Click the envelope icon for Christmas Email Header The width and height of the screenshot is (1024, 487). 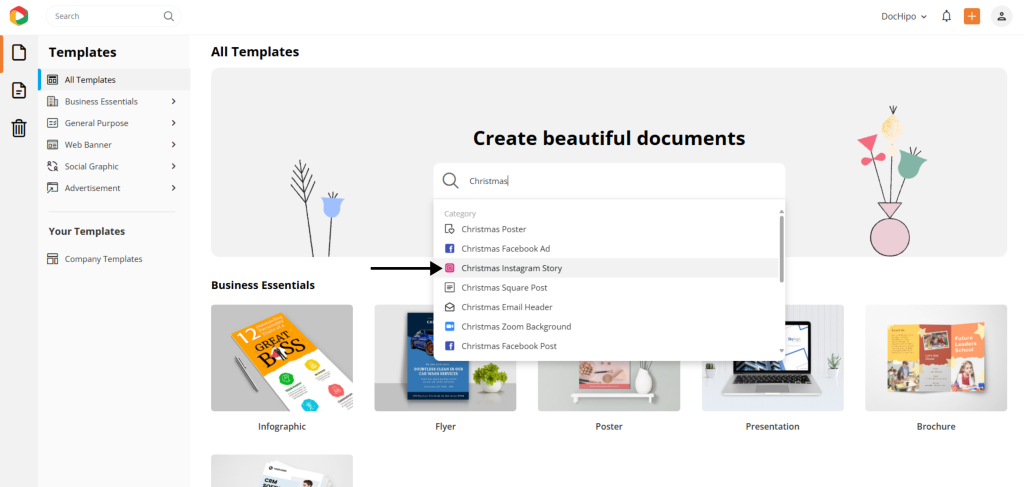[449, 307]
